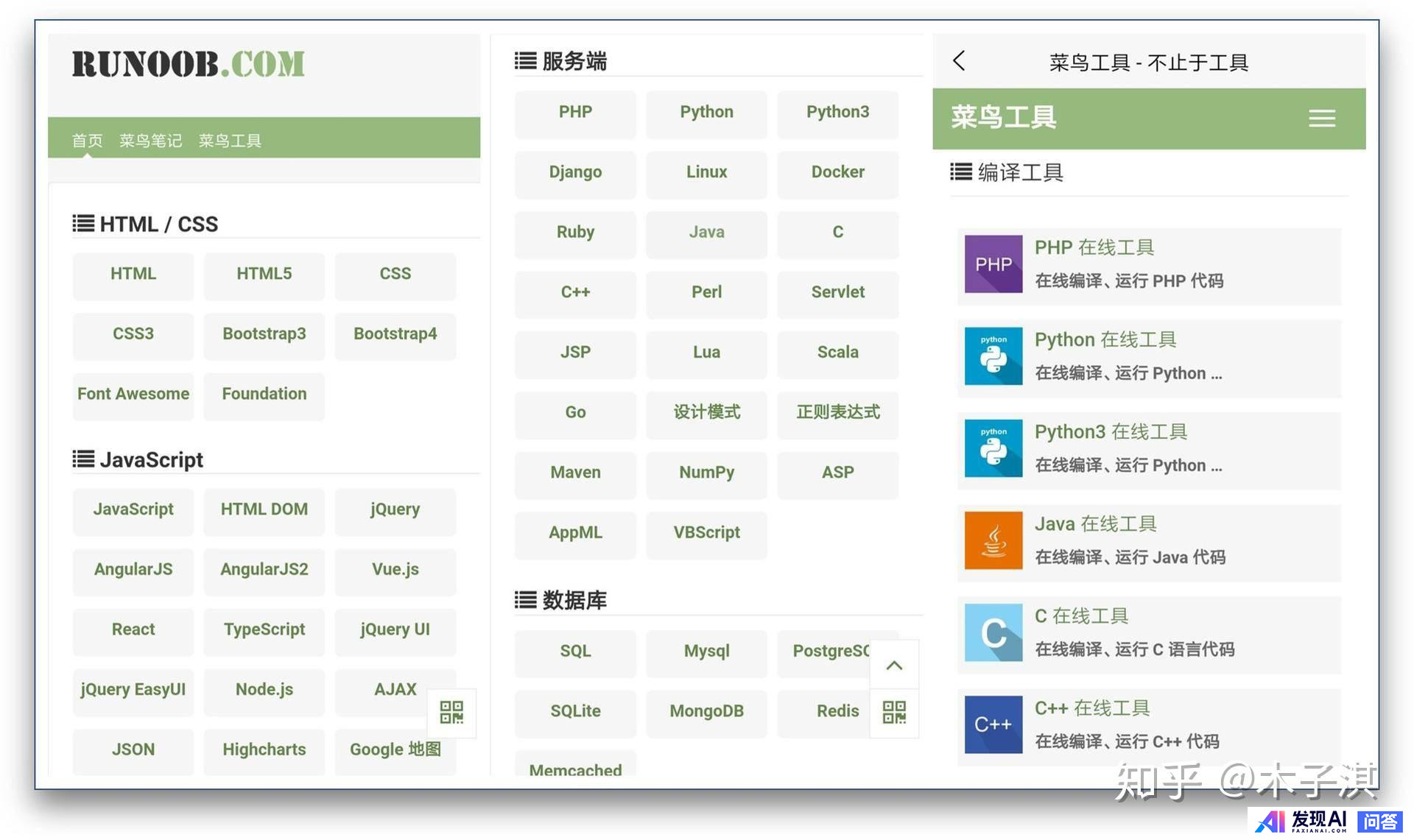Click the C language tool icon
The width and height of the screenshot is (1414, 840).
pos(993,632)
